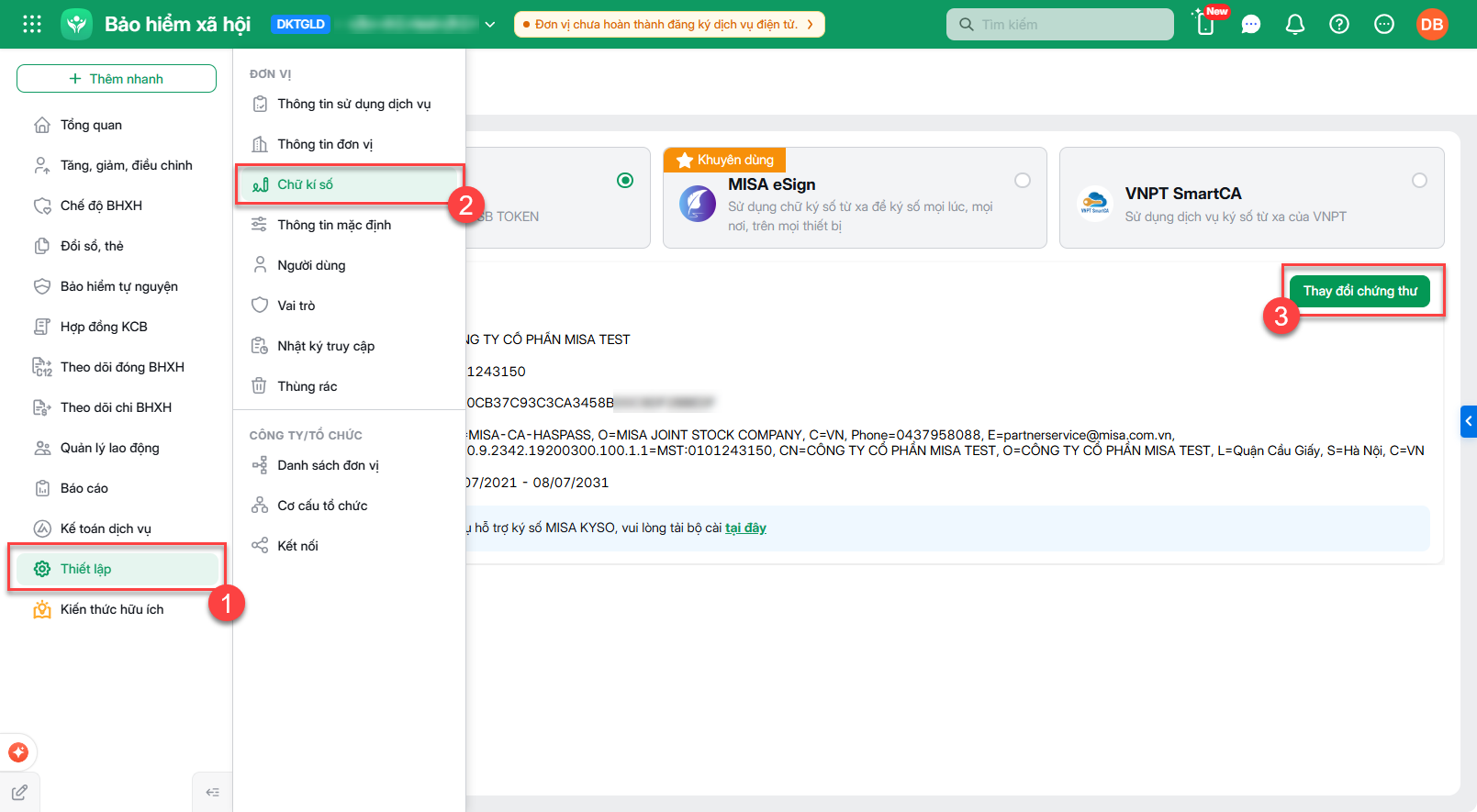Select the MISA eSign radio option
Screen dimensions: 1477x812
coord(1023,181)
